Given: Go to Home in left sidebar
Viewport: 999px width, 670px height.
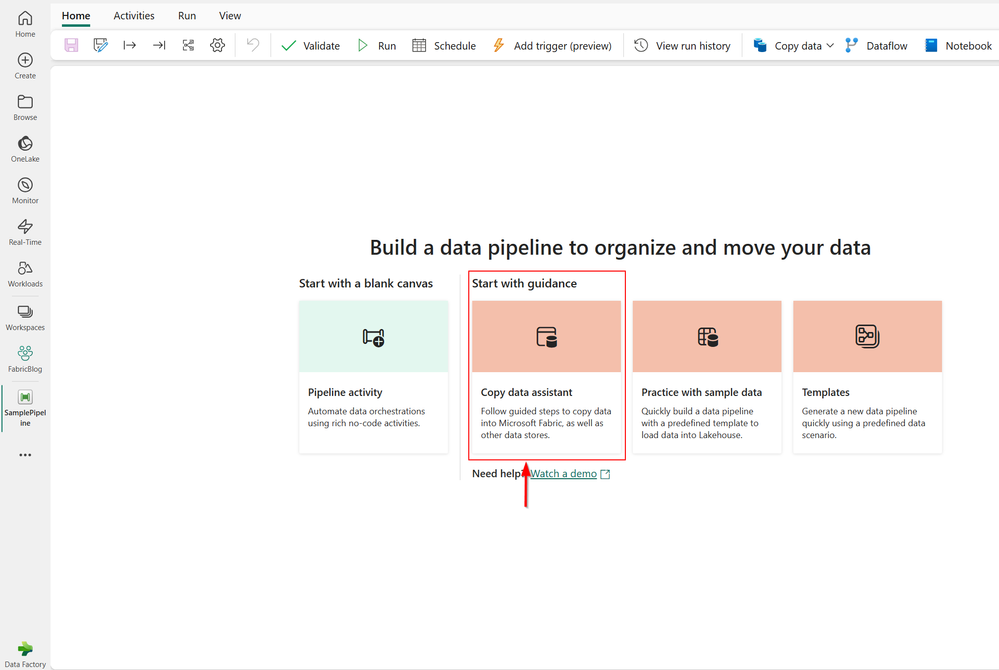Looking at the screenshot, I should point(25,24).
